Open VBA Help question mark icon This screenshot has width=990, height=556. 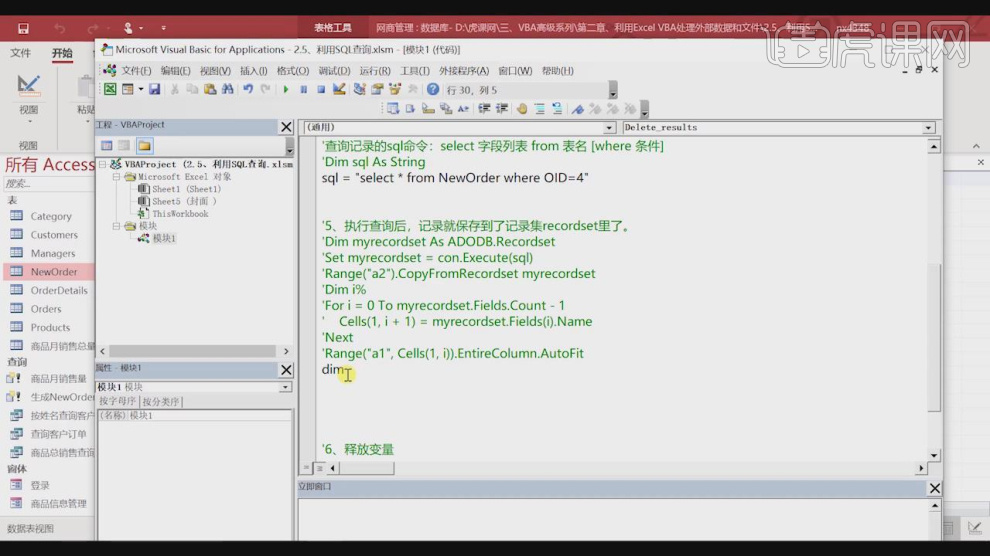pyautogui.click(x=432, y=90)
